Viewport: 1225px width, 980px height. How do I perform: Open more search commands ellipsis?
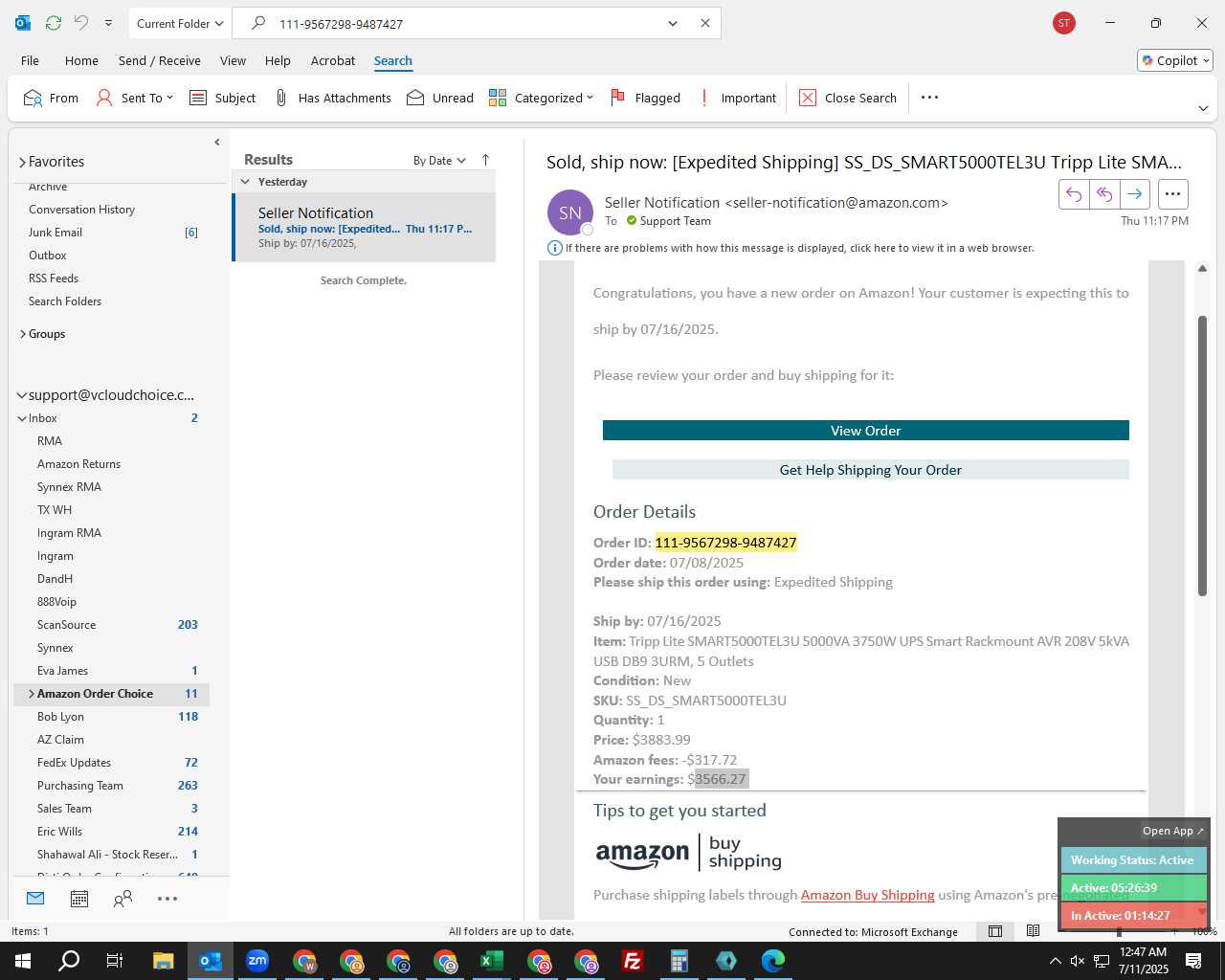pyautogui.click(x=929, y=98)
